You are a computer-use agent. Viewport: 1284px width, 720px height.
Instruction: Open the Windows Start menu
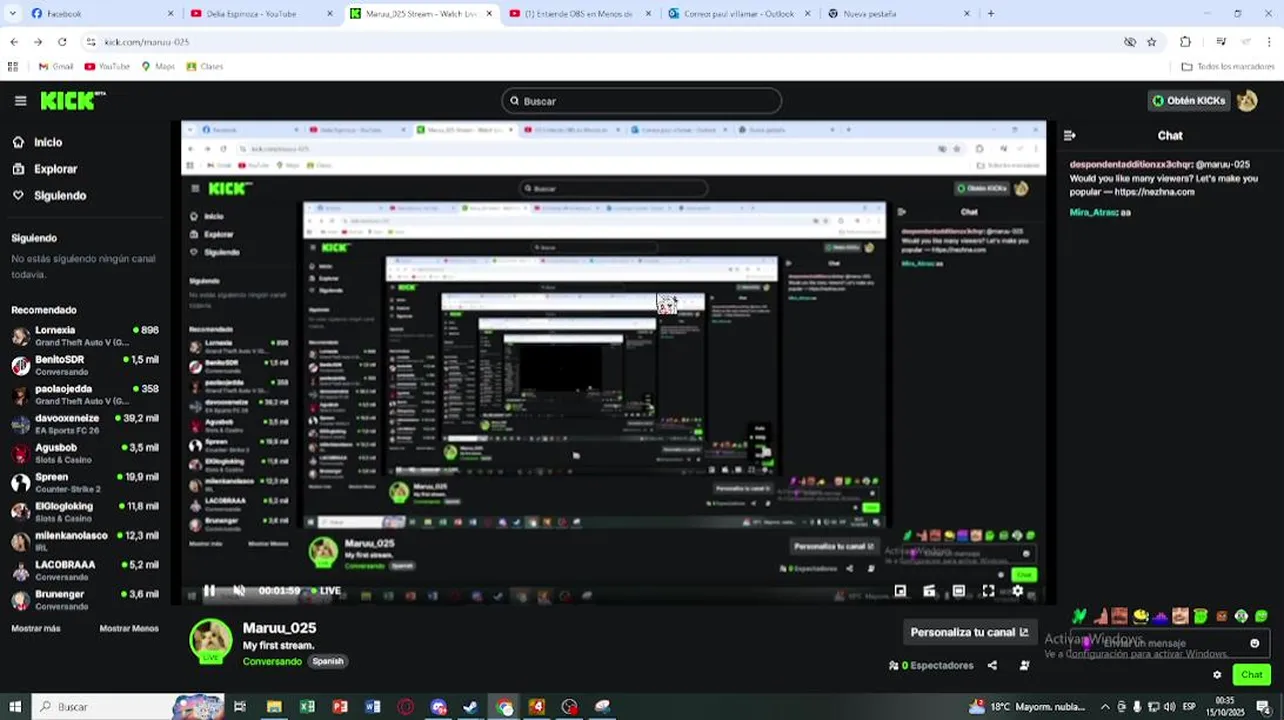point(14,707)
